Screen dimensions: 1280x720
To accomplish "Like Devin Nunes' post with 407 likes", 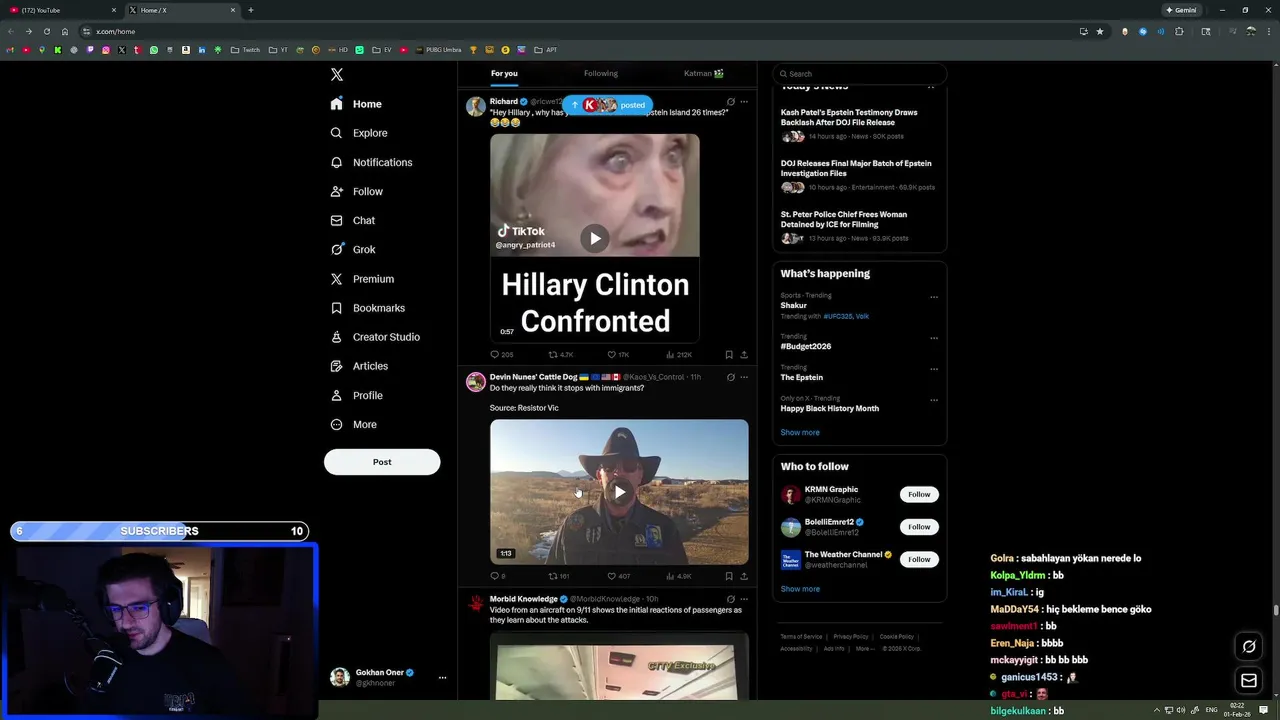I will tap(619, 576).
